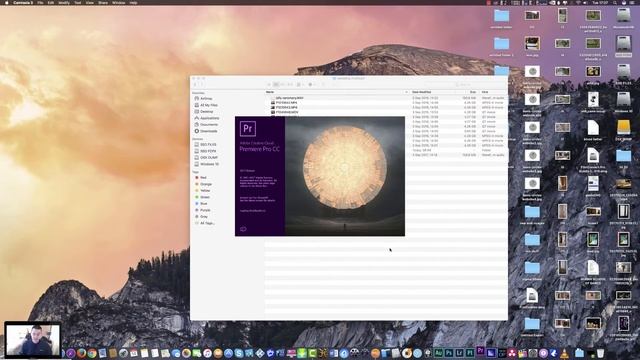The width and height of the screenshot is (640, 360).
Task: Open the Apple menu
Action: pos(6,2)
